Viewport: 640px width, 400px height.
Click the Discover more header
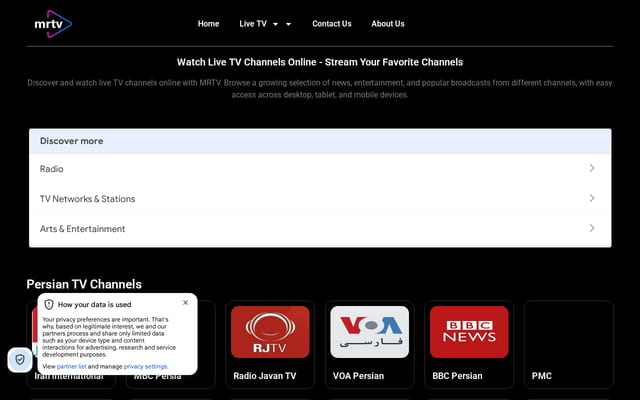pyautogui.click(x=320, y=141)
